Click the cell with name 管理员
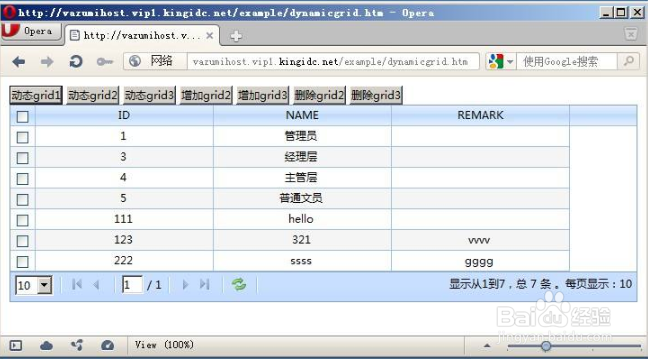 (x=302, y=136)
